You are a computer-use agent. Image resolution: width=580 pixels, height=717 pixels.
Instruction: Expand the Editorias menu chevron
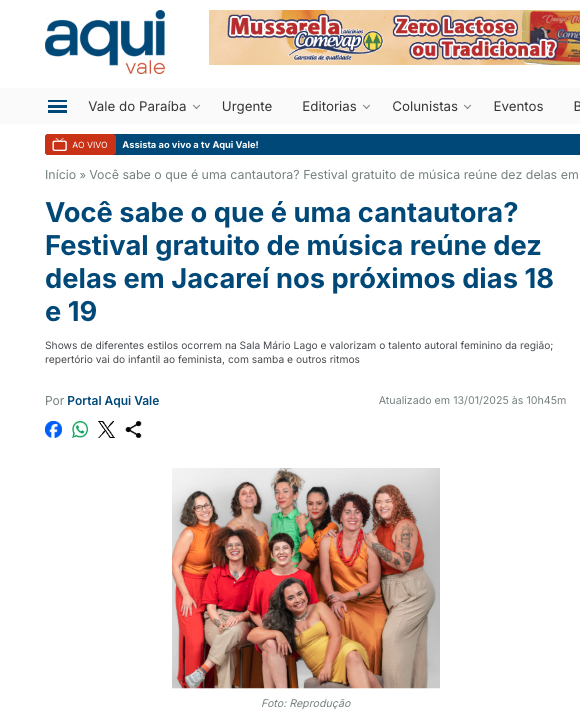[366, 107]
